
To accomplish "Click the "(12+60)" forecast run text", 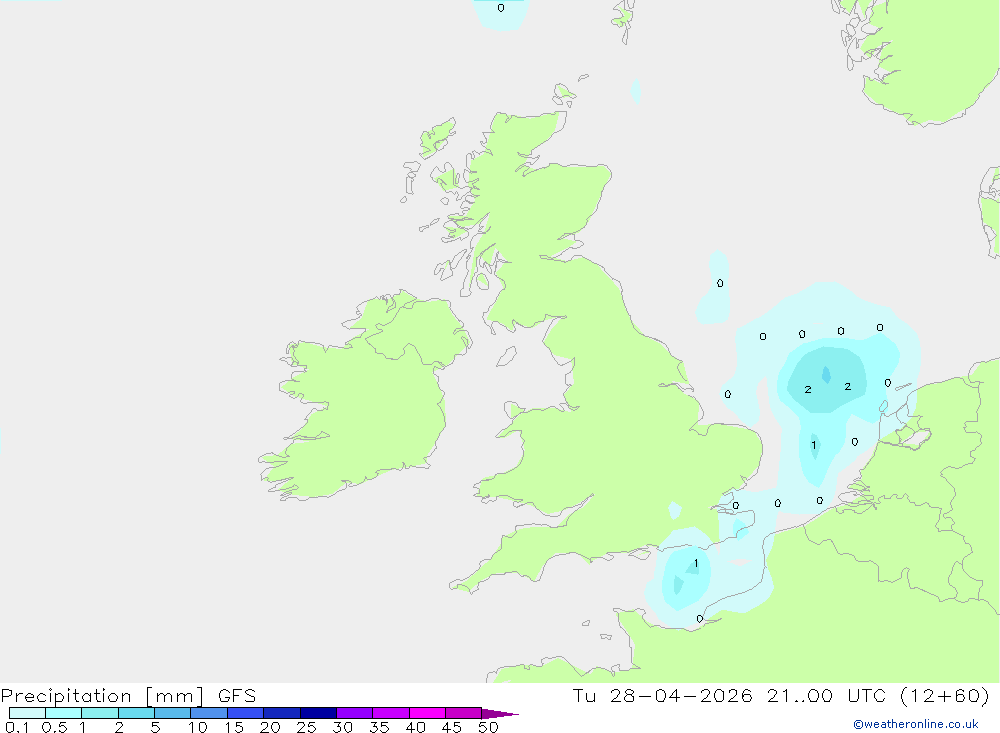I will coord(945,695).
